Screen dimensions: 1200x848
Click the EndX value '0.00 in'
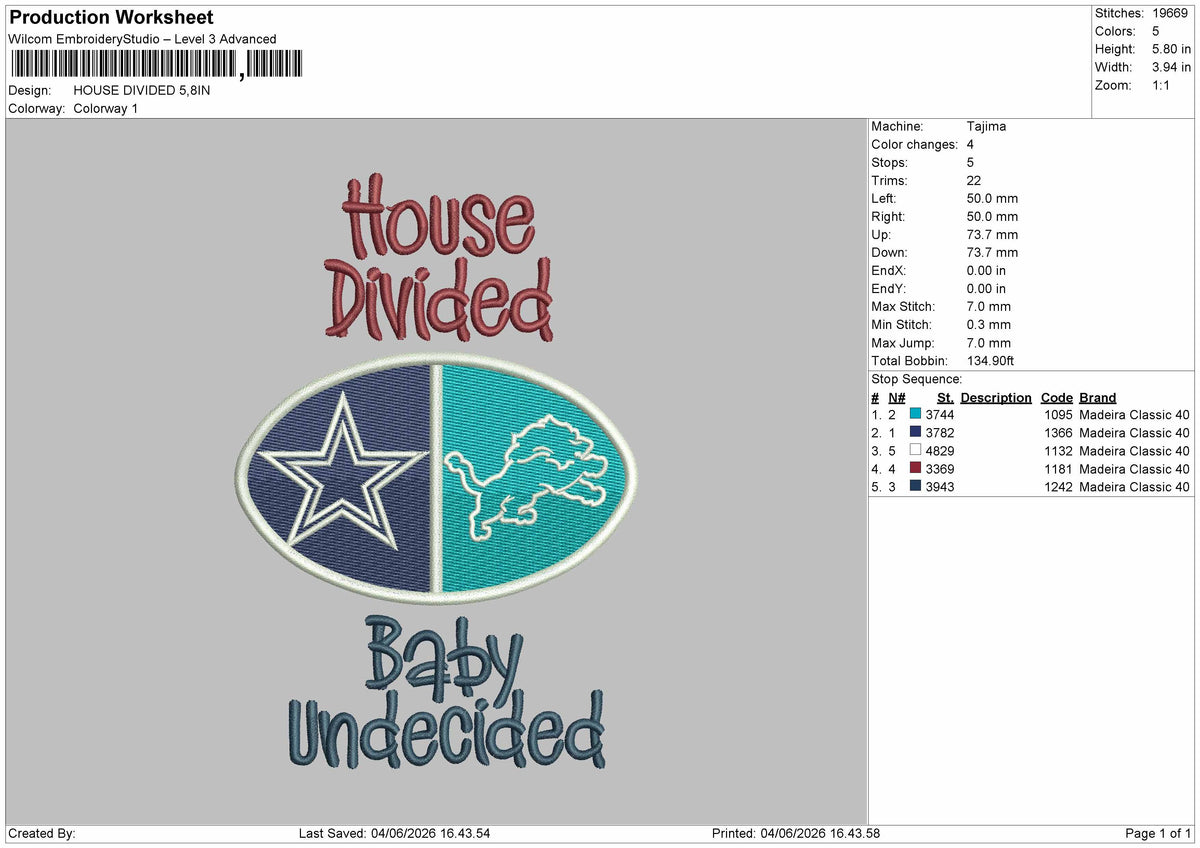pos(987,271)
